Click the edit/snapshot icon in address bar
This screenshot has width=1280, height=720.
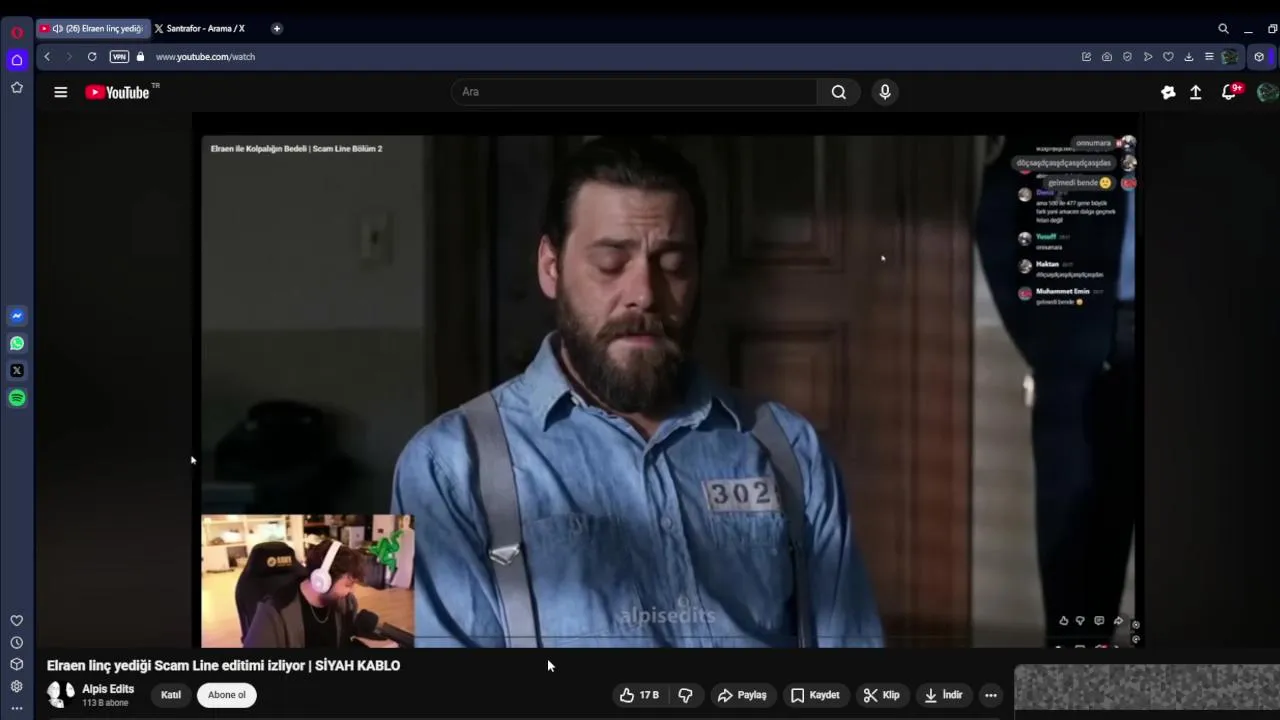coord(1086,57)
